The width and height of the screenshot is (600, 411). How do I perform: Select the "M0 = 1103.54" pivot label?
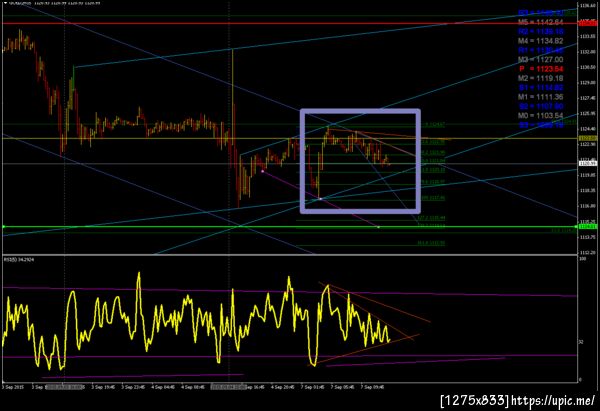541,115
